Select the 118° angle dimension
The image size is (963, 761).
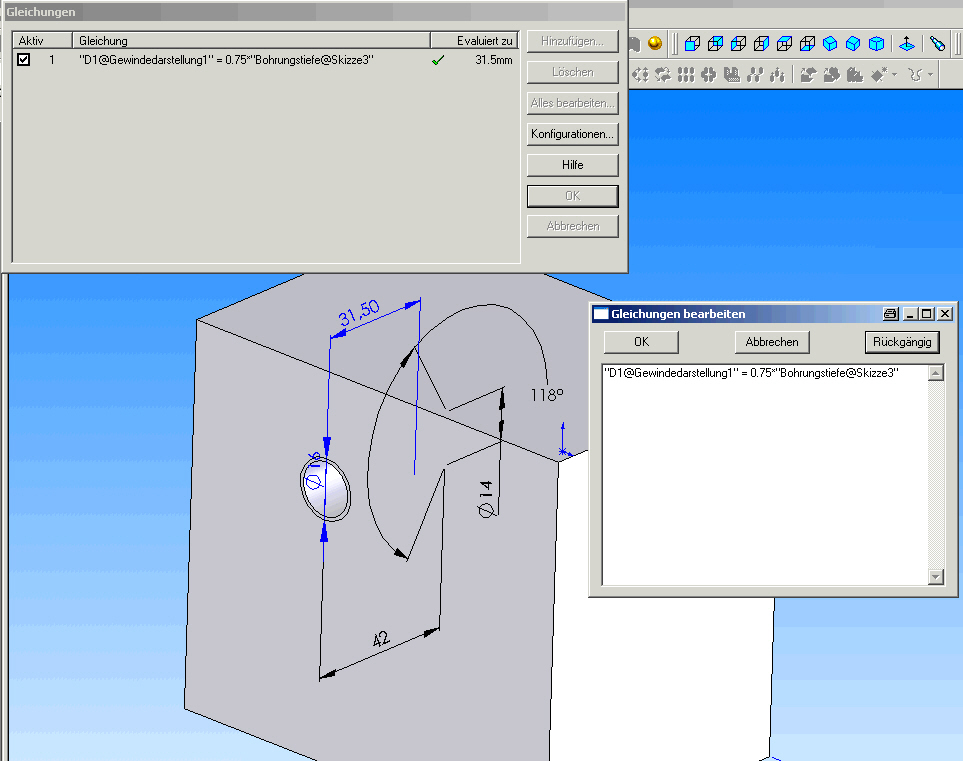click(547, 395)
